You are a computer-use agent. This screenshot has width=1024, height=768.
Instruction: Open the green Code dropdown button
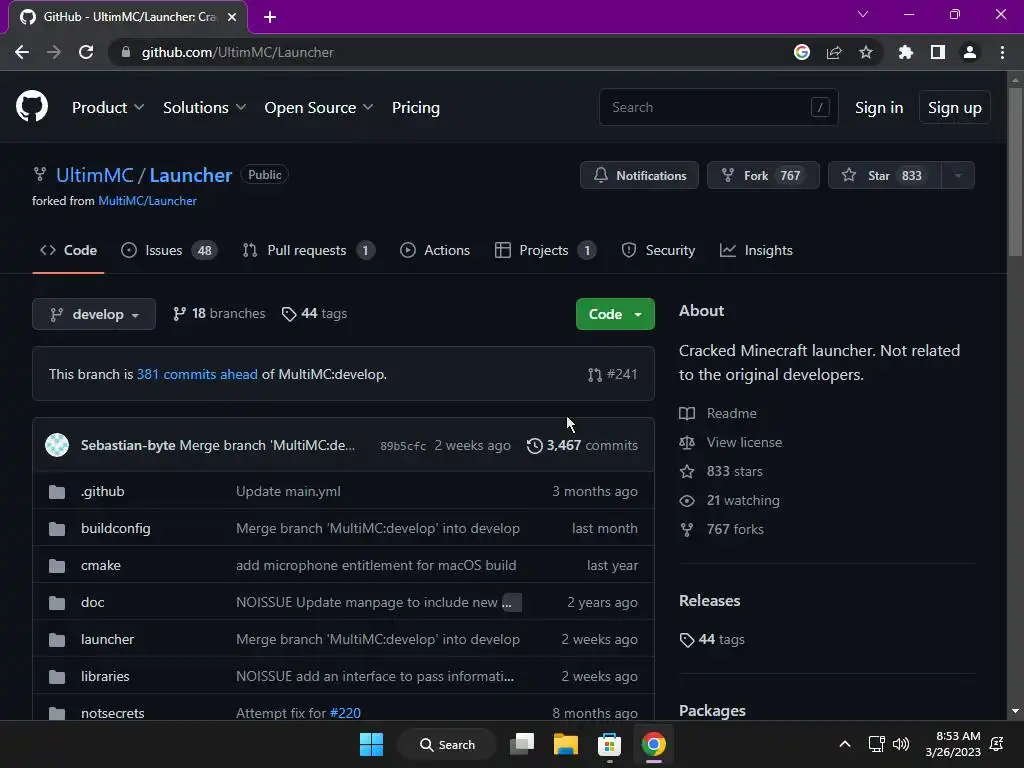(615, 314)
